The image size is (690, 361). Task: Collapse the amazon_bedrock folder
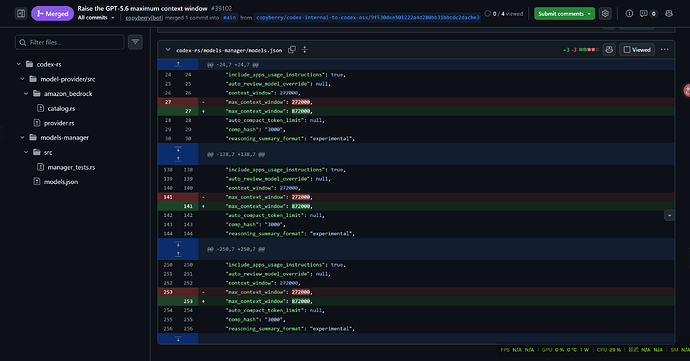[x=26, y=94]
